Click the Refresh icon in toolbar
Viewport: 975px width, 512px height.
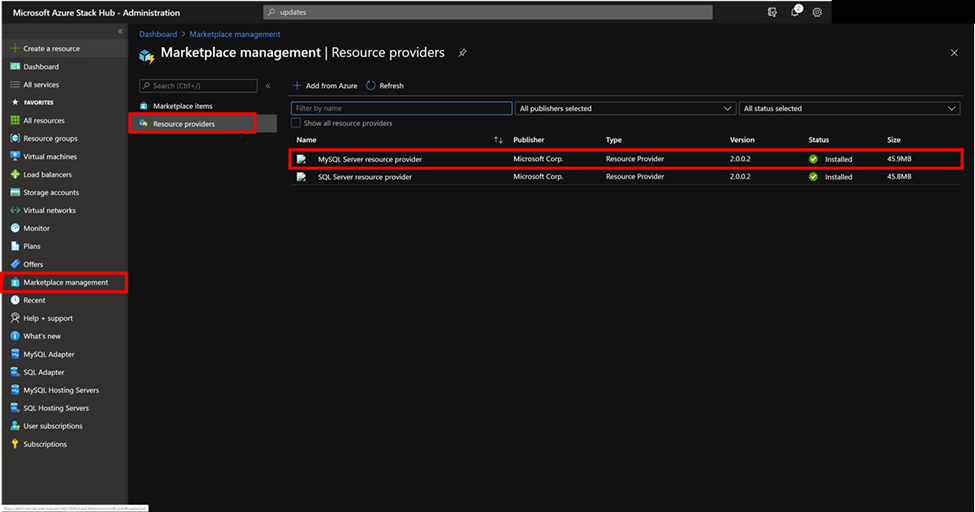point(371,86)
